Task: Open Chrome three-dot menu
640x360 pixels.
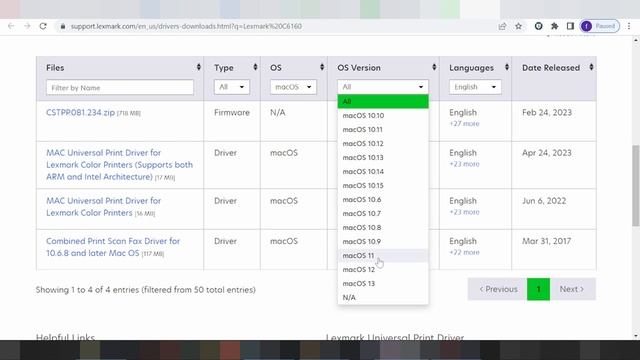Action: pos(629,26)
